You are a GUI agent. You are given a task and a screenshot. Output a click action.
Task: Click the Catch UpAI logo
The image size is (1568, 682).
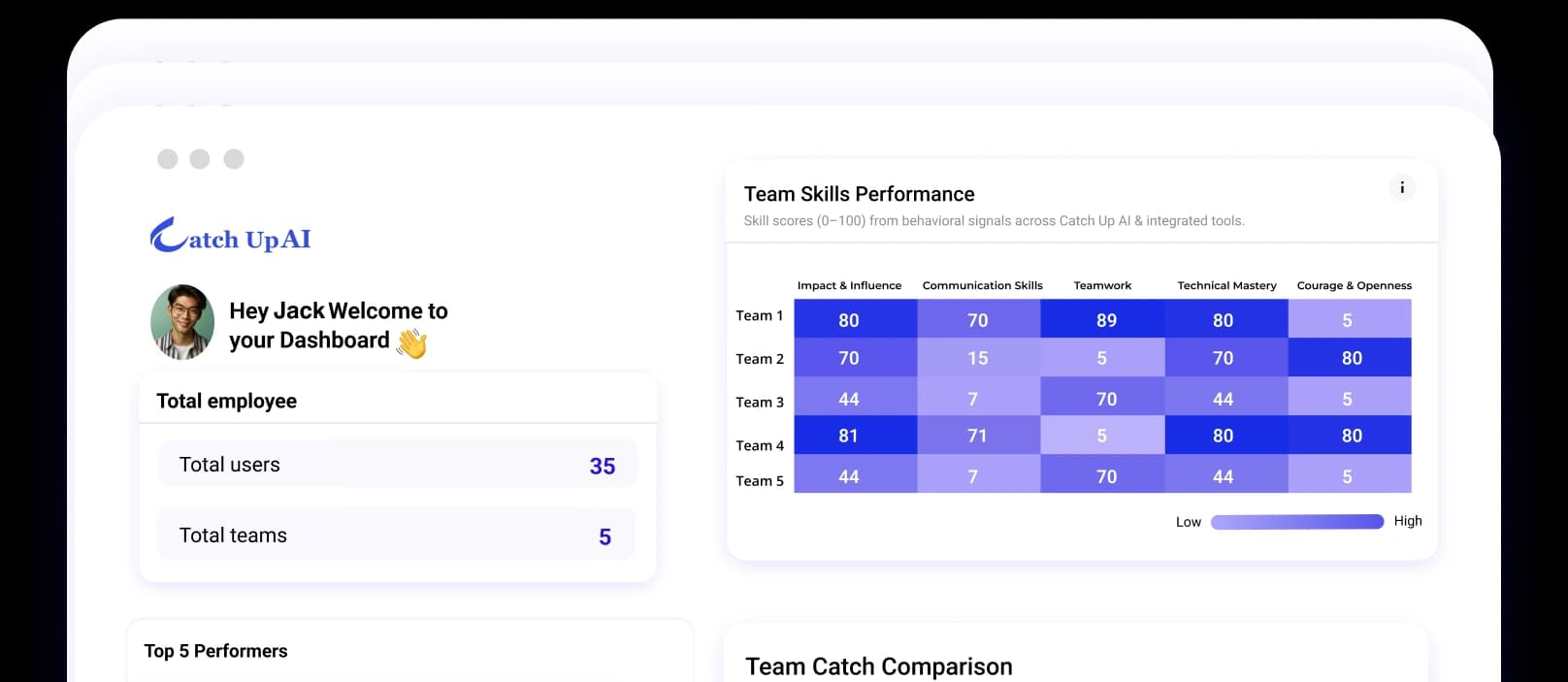click(229, 234)
